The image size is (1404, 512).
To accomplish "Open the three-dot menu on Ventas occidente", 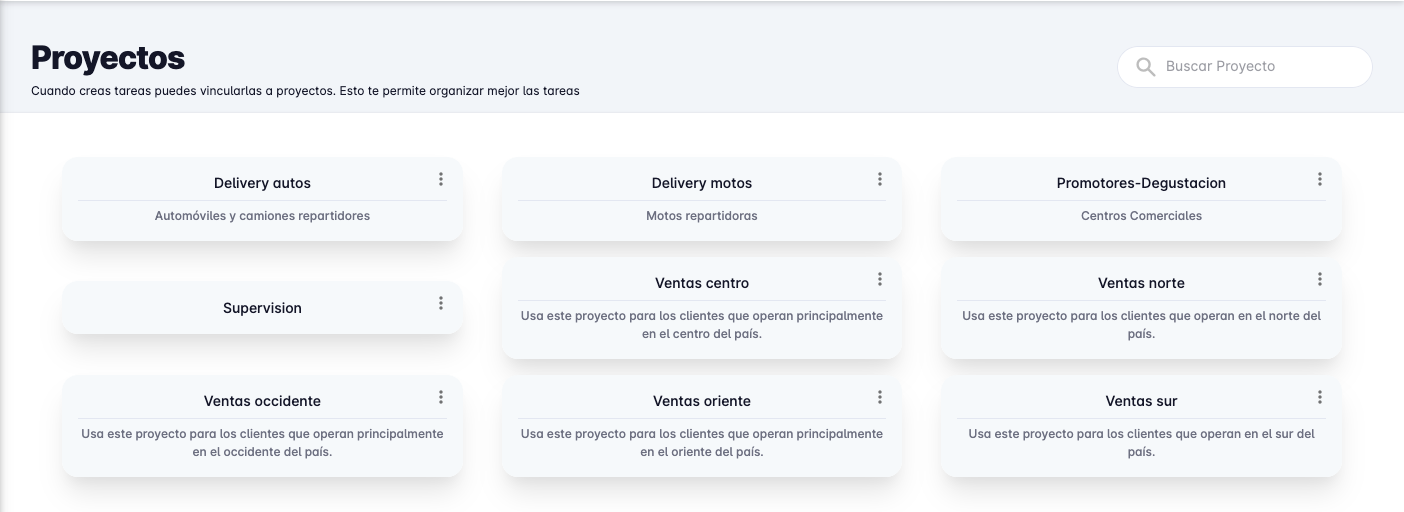I will (x=440, y=397).
